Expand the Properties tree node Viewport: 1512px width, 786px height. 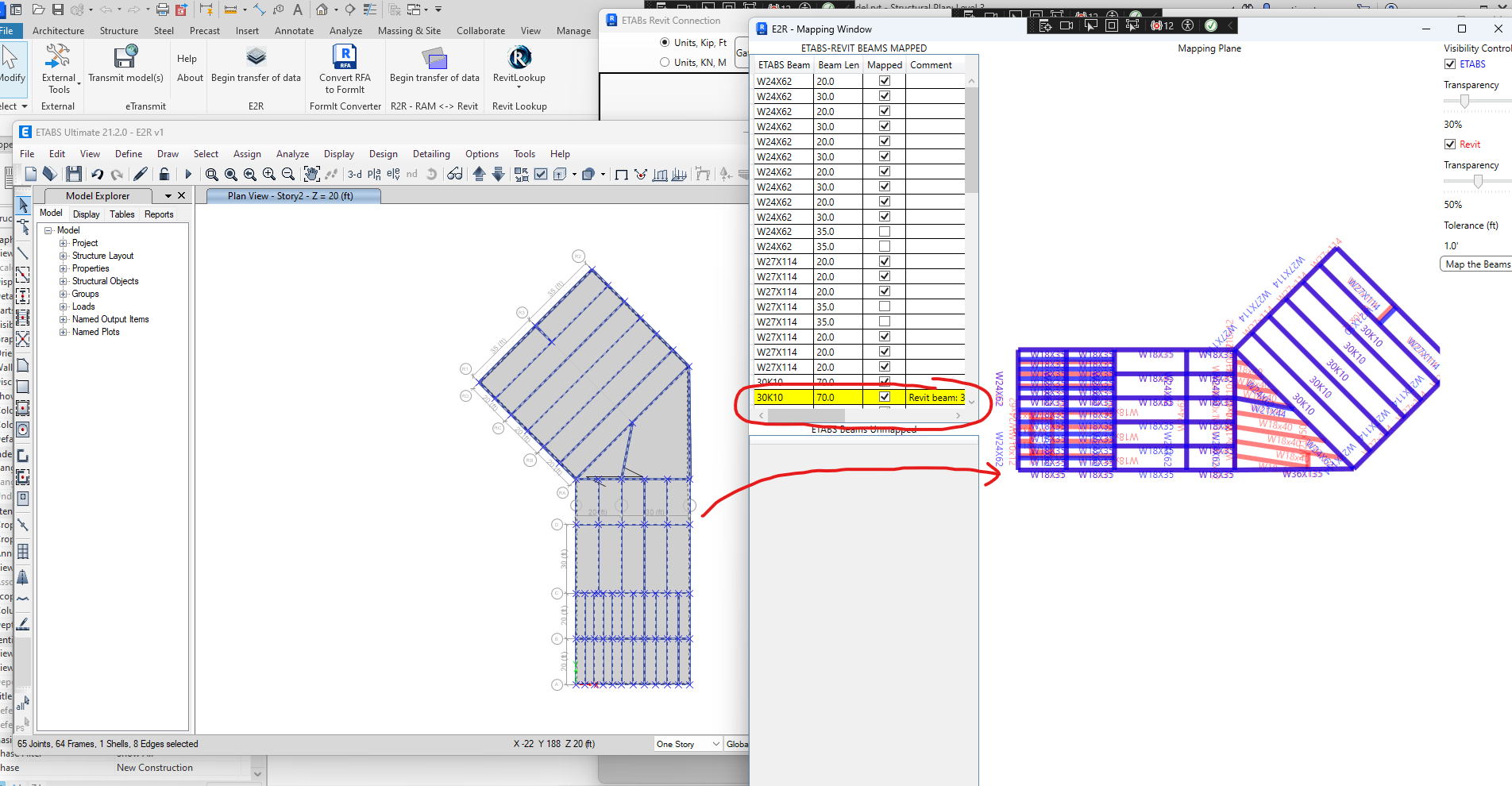coord(64,268)
